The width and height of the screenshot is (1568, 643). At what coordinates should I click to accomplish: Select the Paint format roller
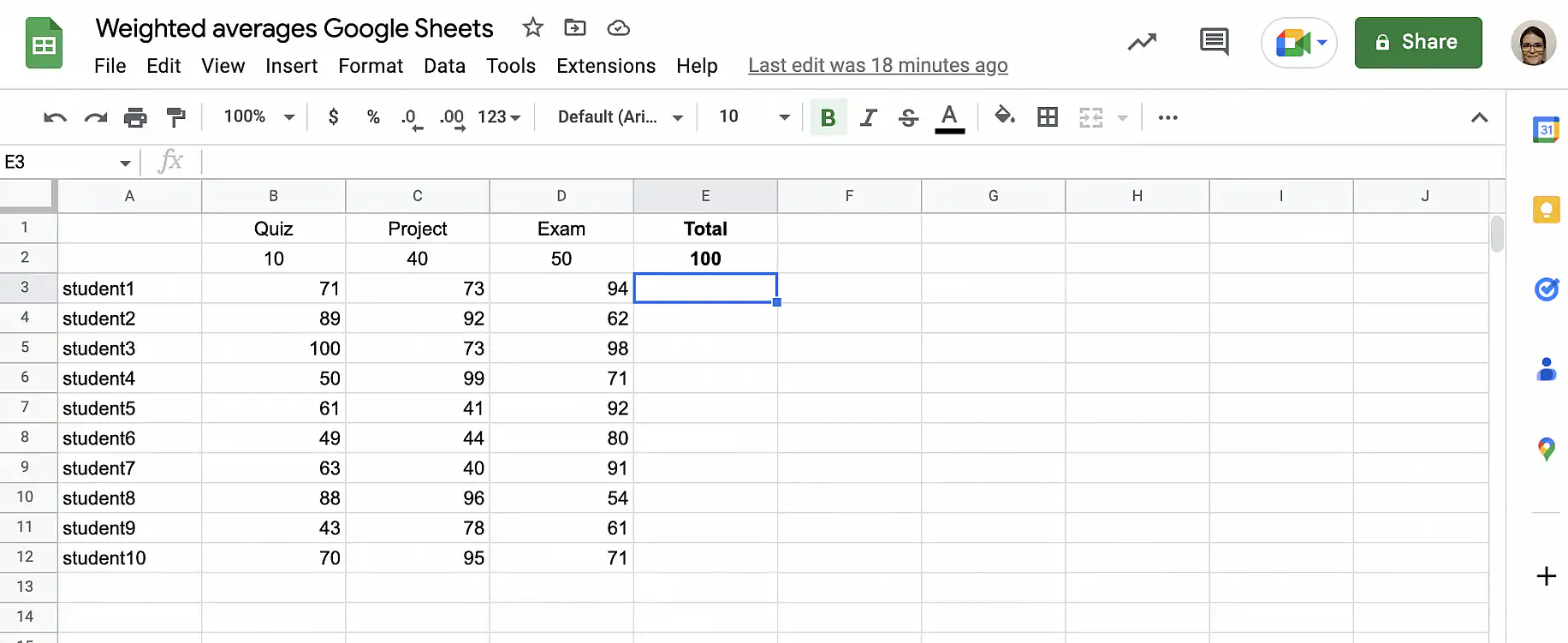[176, 117]
